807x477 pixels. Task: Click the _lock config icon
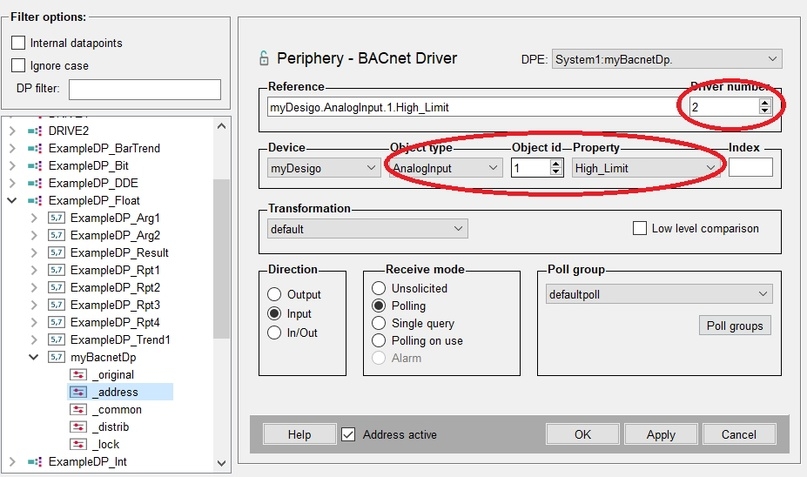pyautogui.click(x=78, y=444)
